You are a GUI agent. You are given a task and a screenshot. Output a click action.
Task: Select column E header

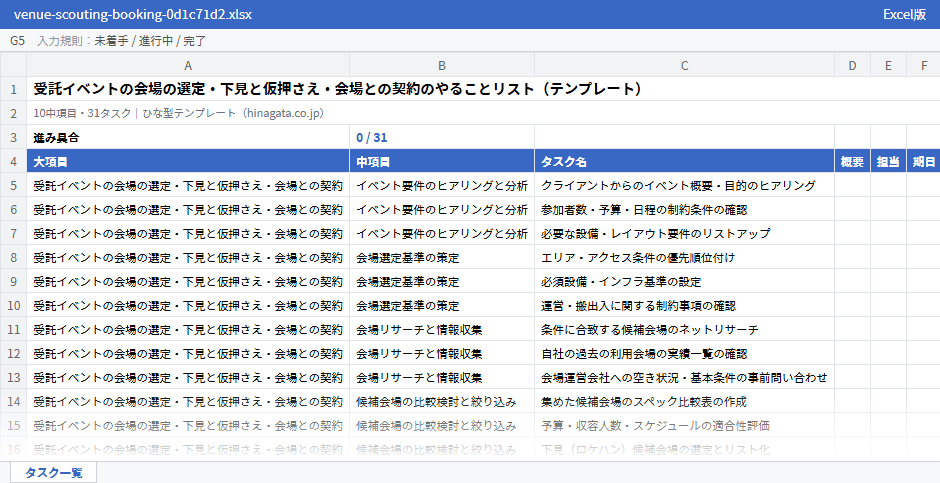click(888, 65)
